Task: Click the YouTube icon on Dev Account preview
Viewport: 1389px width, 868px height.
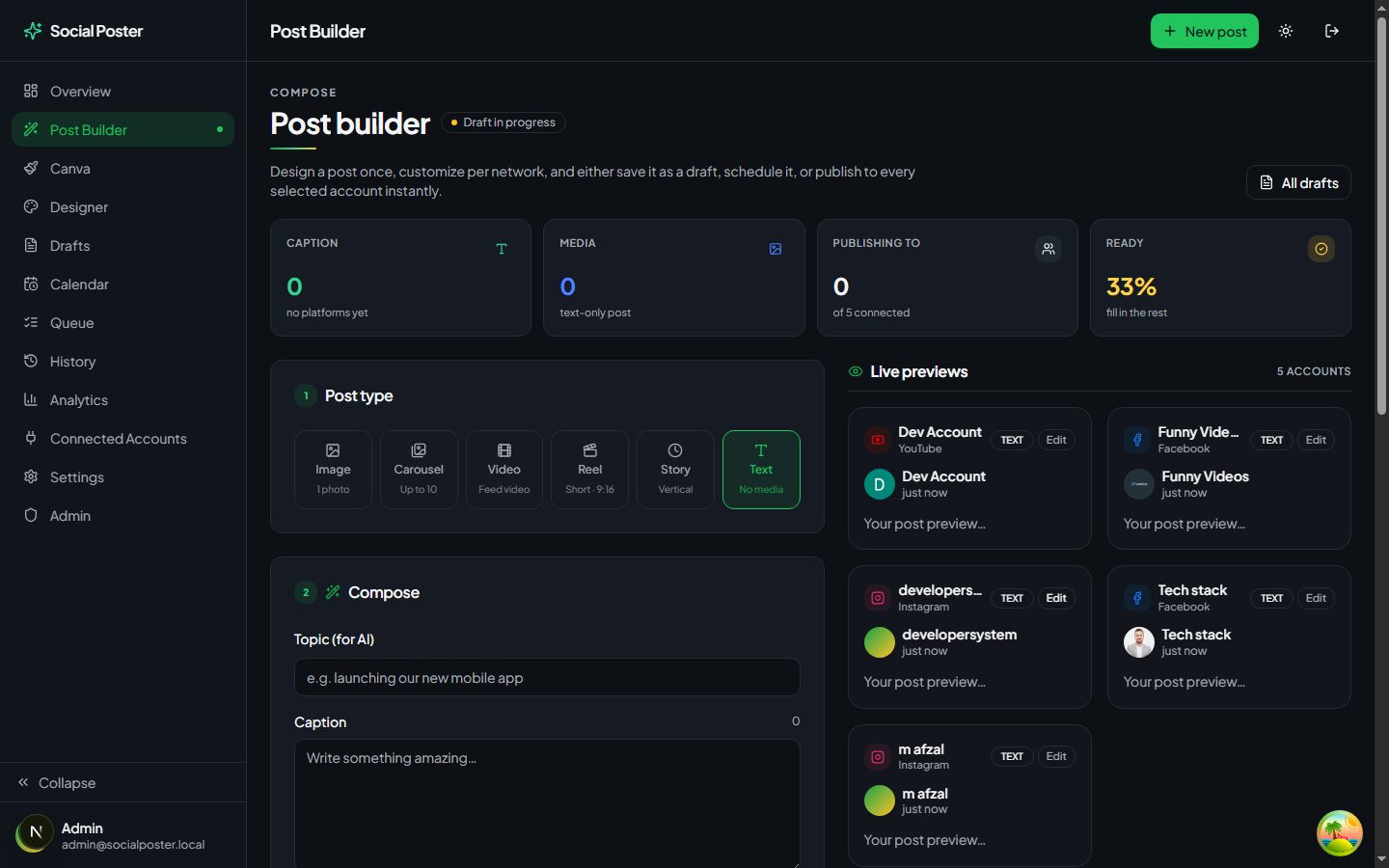Action: pos(878,440)
